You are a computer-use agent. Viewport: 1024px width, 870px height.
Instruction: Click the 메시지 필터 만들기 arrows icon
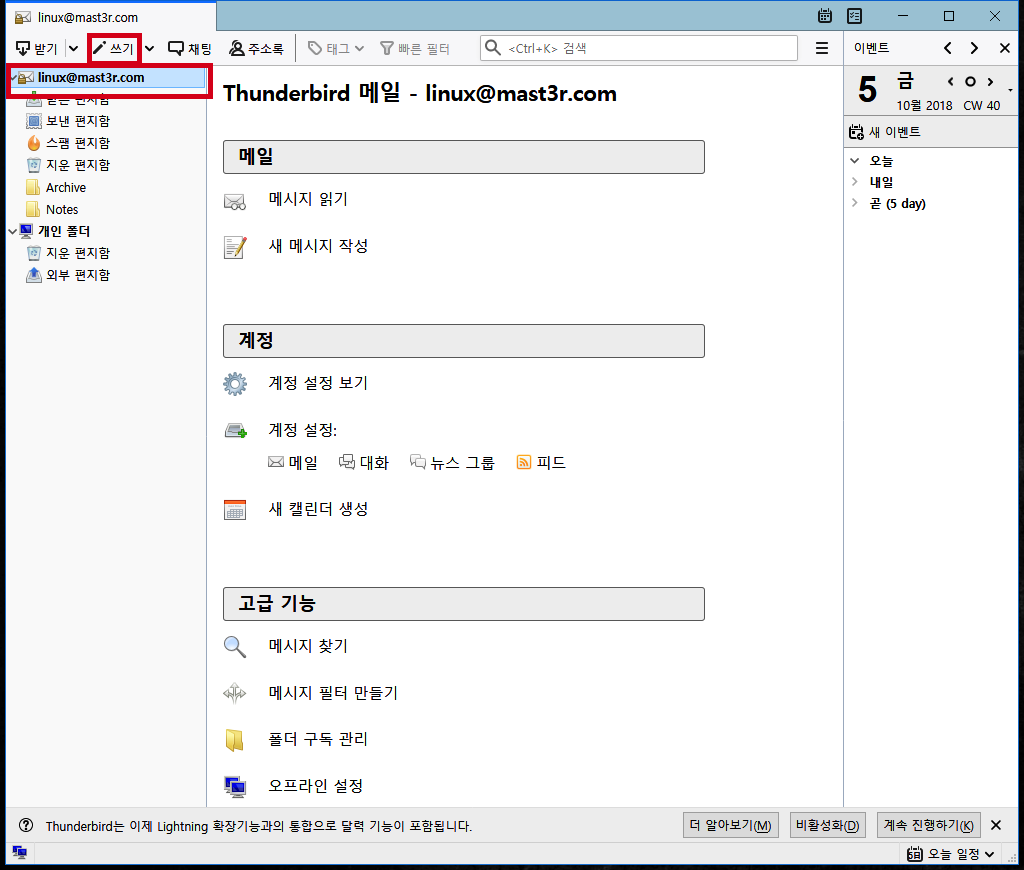coord(234,693)
